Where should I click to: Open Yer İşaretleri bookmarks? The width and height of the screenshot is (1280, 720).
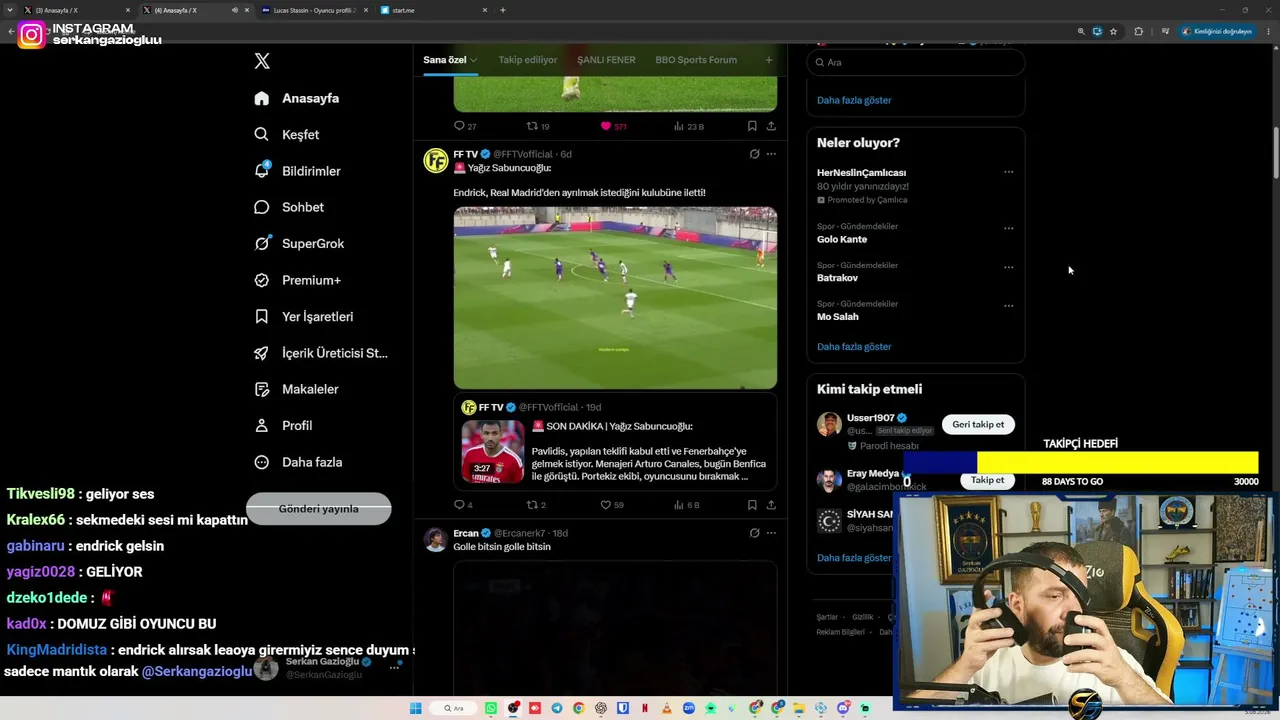(304, 316)
